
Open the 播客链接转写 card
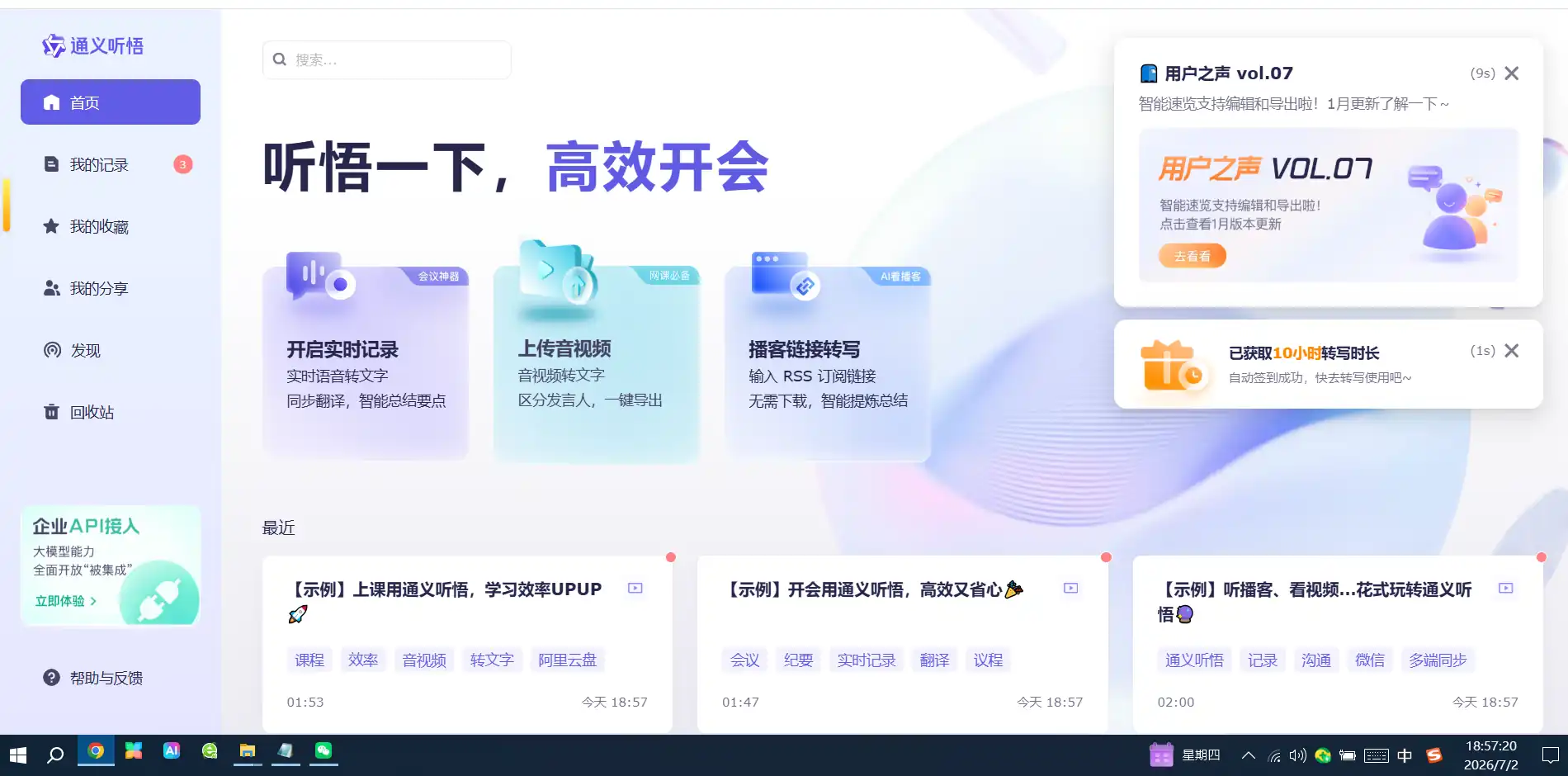(x=828, y=362)
